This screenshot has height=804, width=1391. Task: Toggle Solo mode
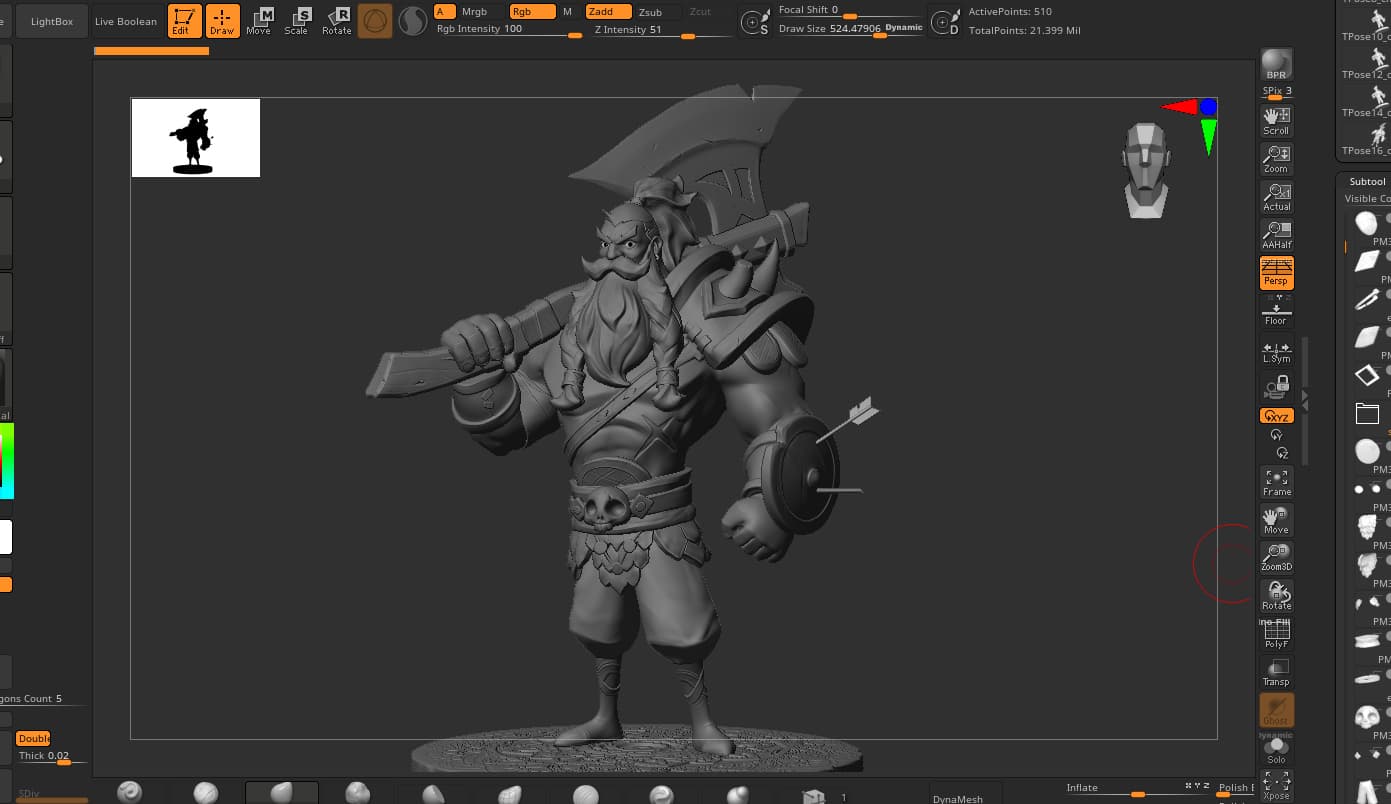[1277, 750]
